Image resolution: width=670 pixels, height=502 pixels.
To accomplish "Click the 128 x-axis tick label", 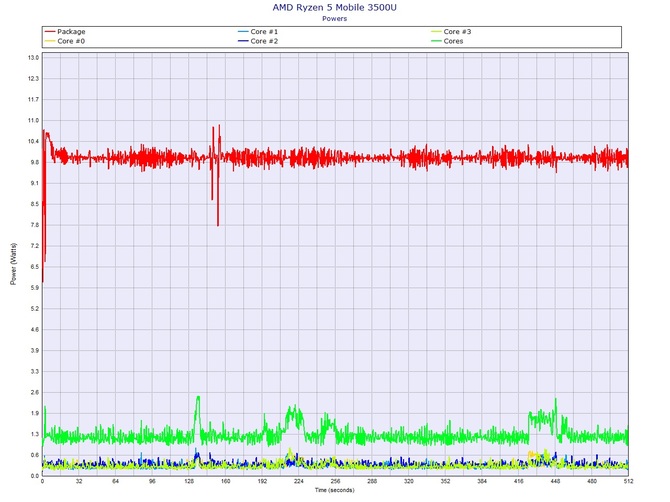I will click(189, 481).
